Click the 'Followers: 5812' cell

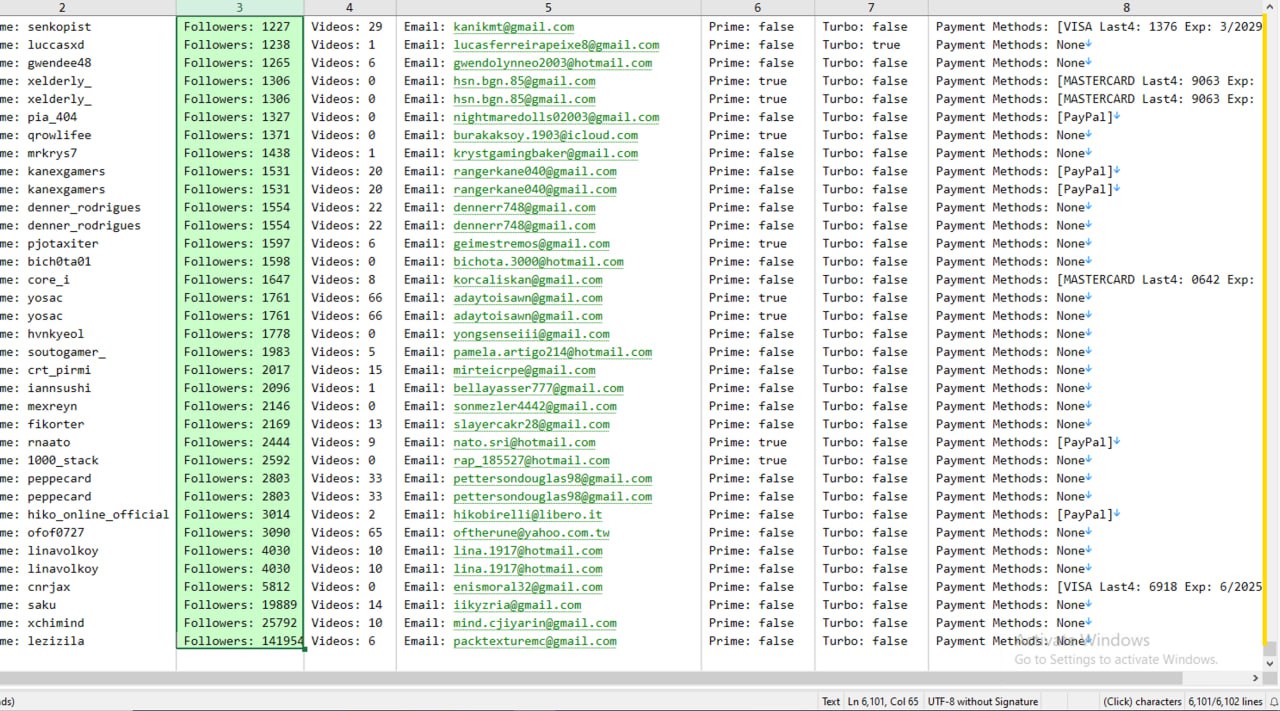[x=240, y=587]
